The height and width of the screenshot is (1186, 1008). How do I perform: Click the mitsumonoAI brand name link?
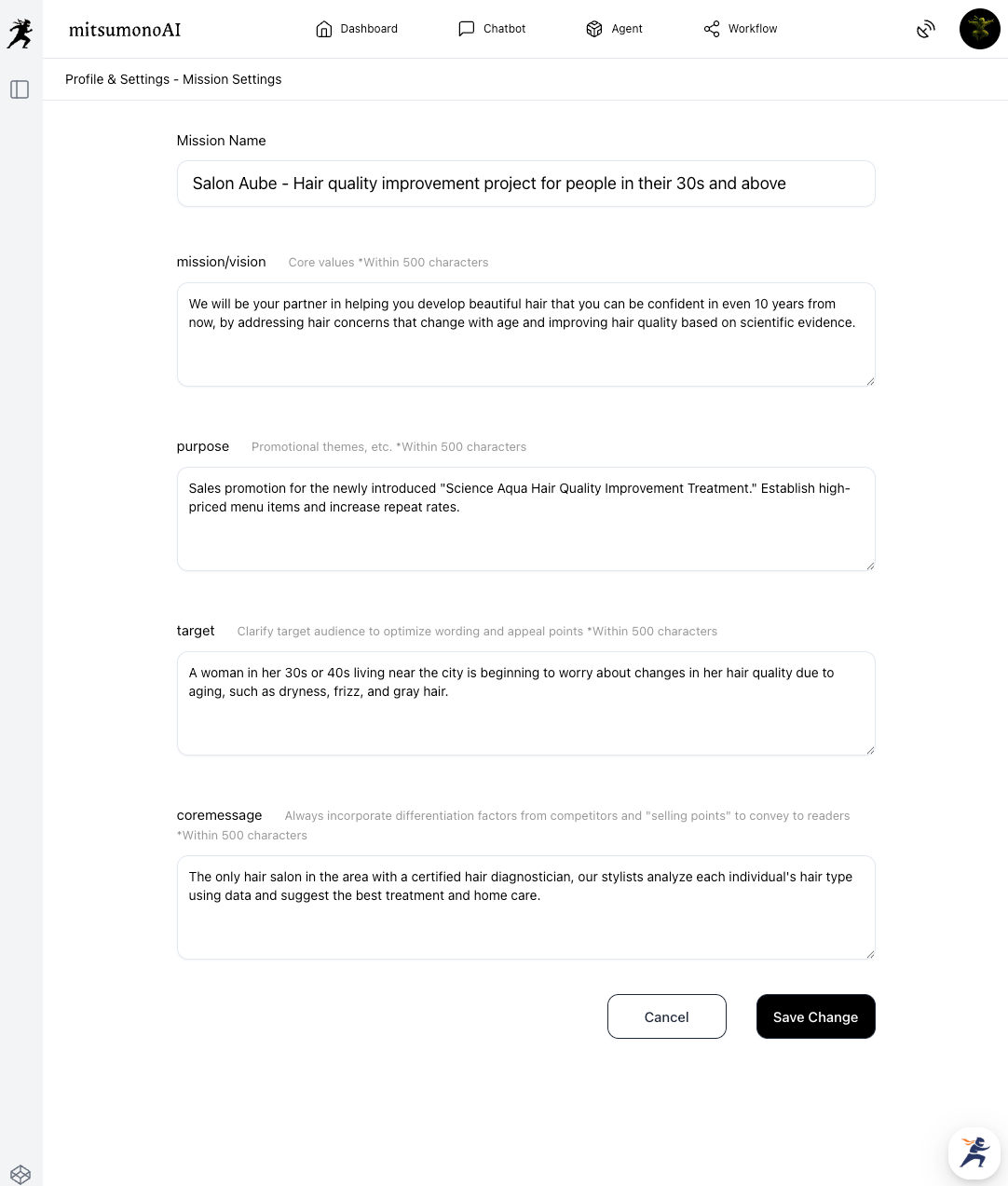tap(125, 30)
